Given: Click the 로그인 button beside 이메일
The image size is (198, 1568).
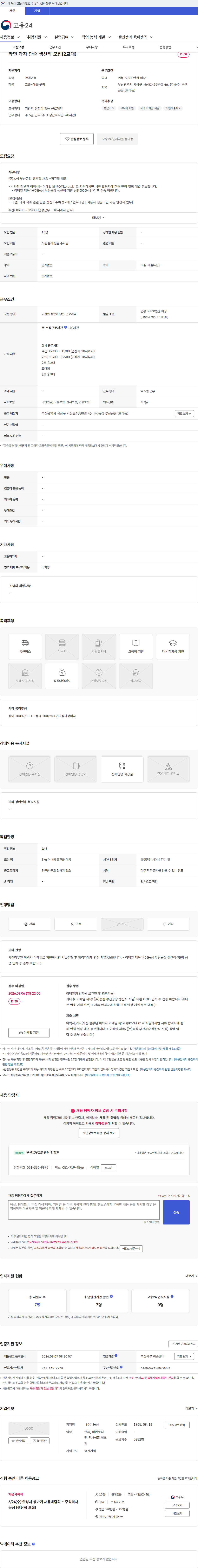Looking at the screenshot, I should [x=109, y=1167].
